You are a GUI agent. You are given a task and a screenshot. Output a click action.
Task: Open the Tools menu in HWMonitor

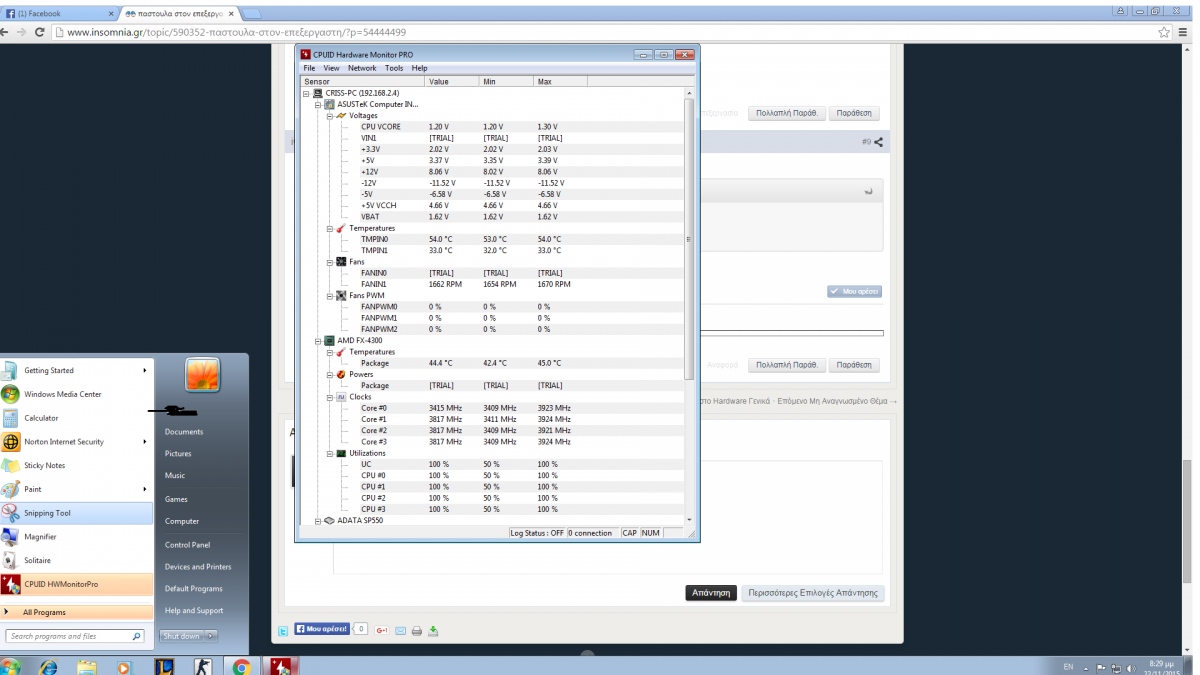(x=394, y=68)
